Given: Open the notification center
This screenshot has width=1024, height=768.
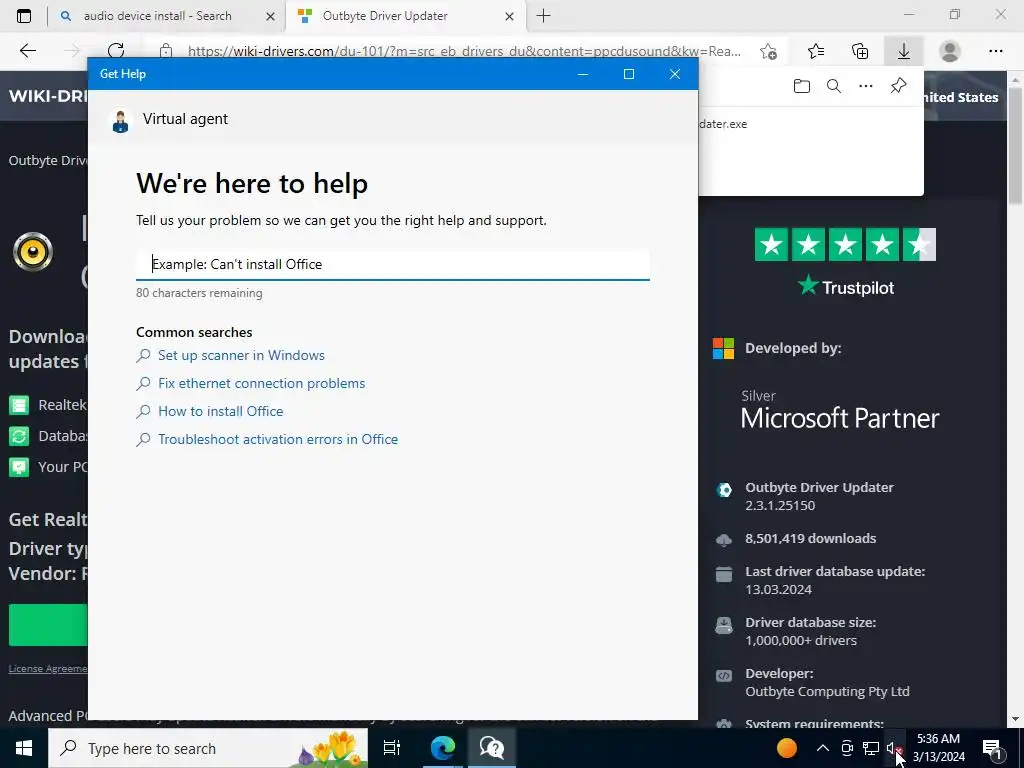Looking at the screenshot, I should tap(993, 748).
